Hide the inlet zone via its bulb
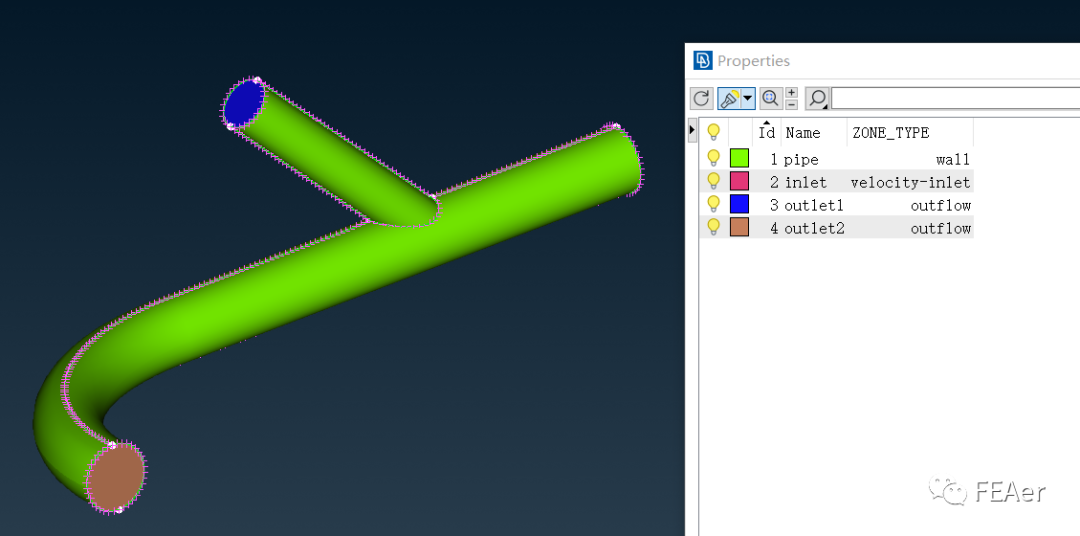Viewport: 1080px width, 536px height. [714, 182]
